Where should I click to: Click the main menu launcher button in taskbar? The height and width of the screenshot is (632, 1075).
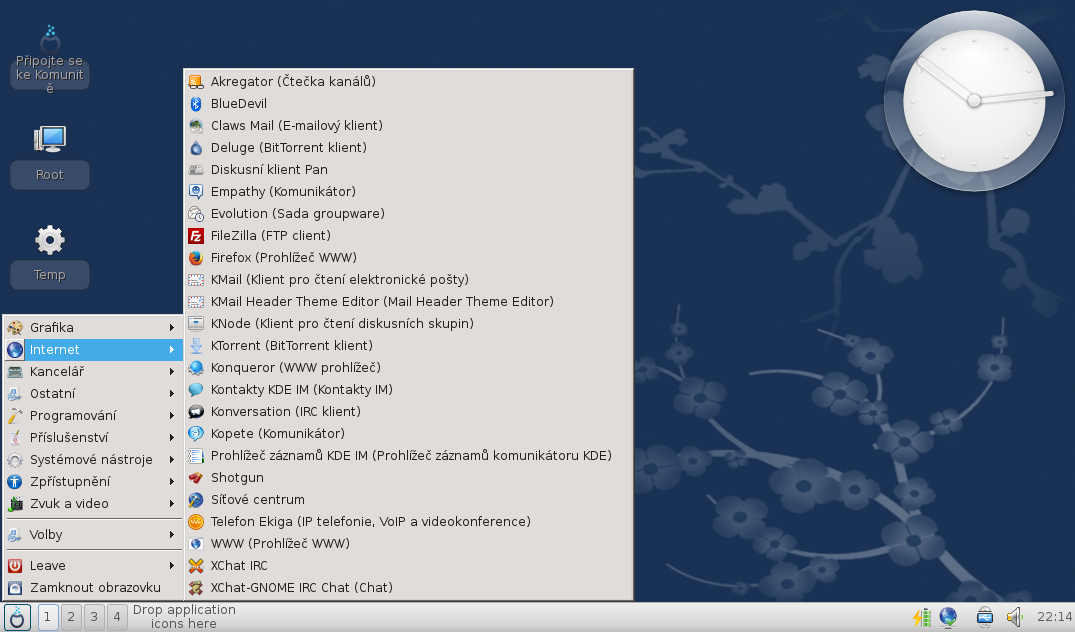(17, 617)
